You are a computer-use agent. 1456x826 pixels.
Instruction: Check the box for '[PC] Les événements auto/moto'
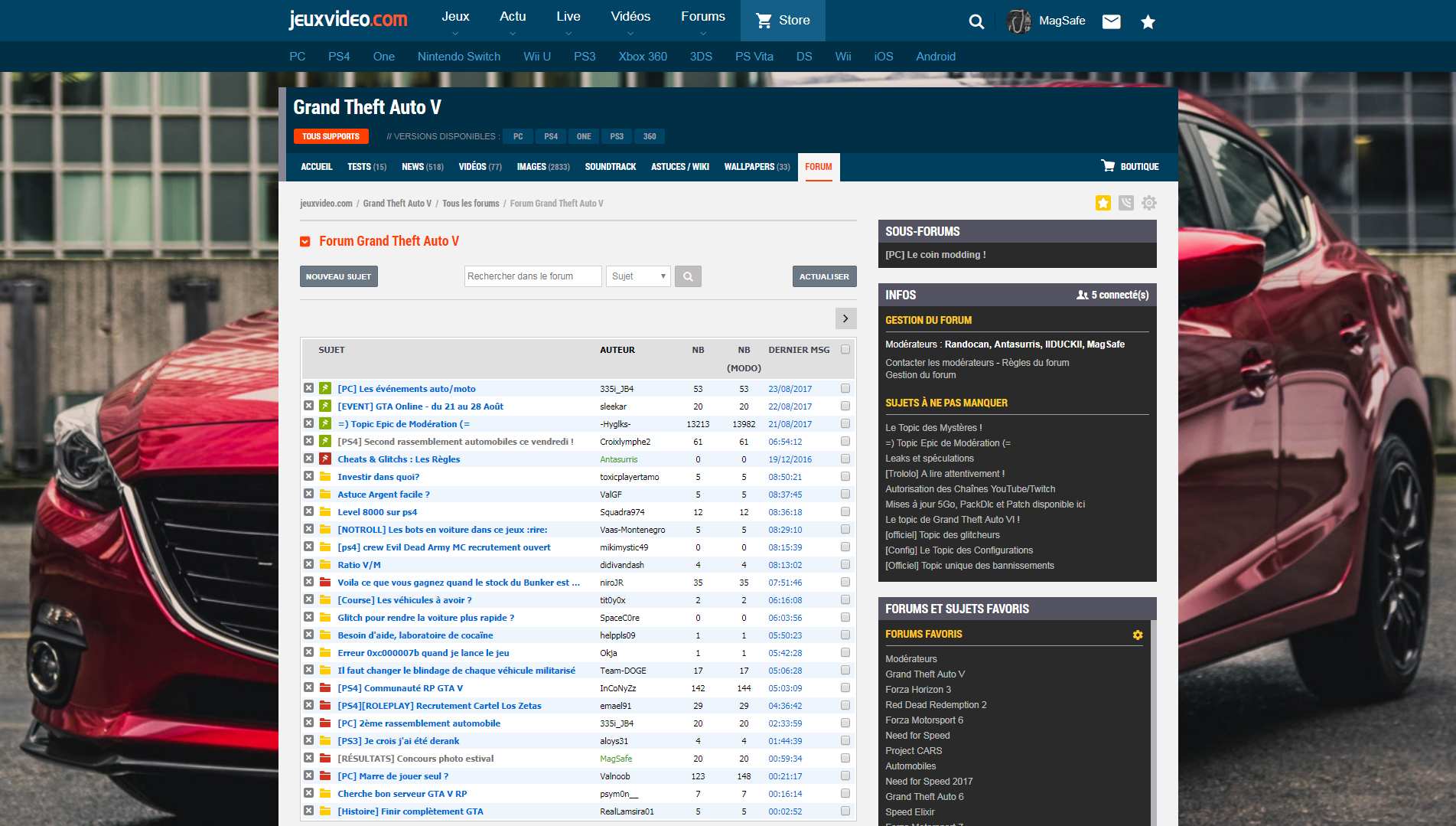(845, 388)
